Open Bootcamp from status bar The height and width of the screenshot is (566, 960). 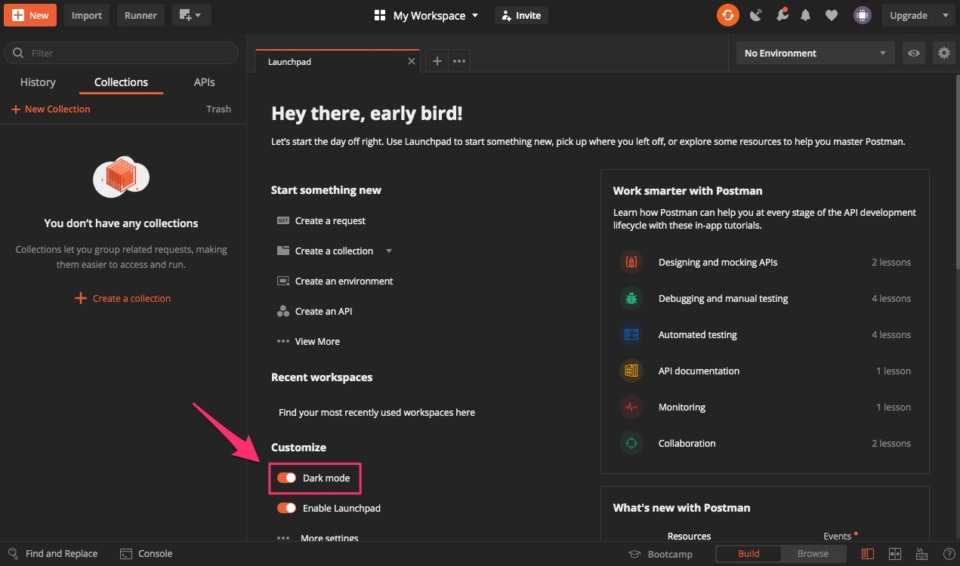(661, 554)
